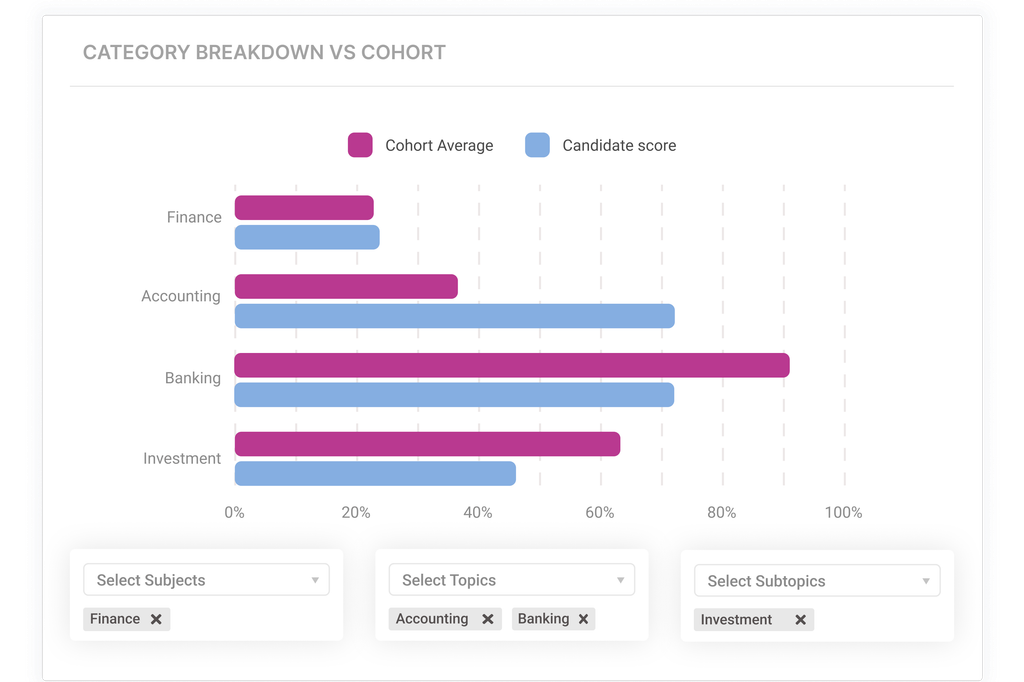The image size is (1024, 682).
Task: Remove the Accounting filter chip
Action: point(489,618)
